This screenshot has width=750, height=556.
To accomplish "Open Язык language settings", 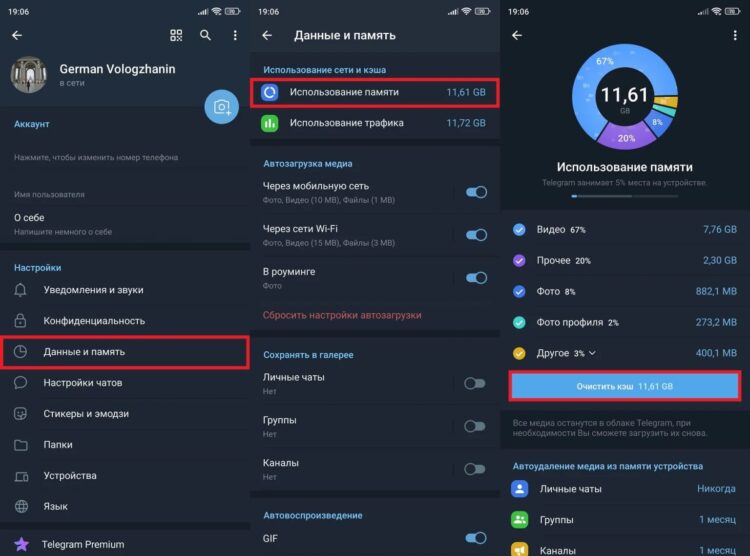I will 125,506.
